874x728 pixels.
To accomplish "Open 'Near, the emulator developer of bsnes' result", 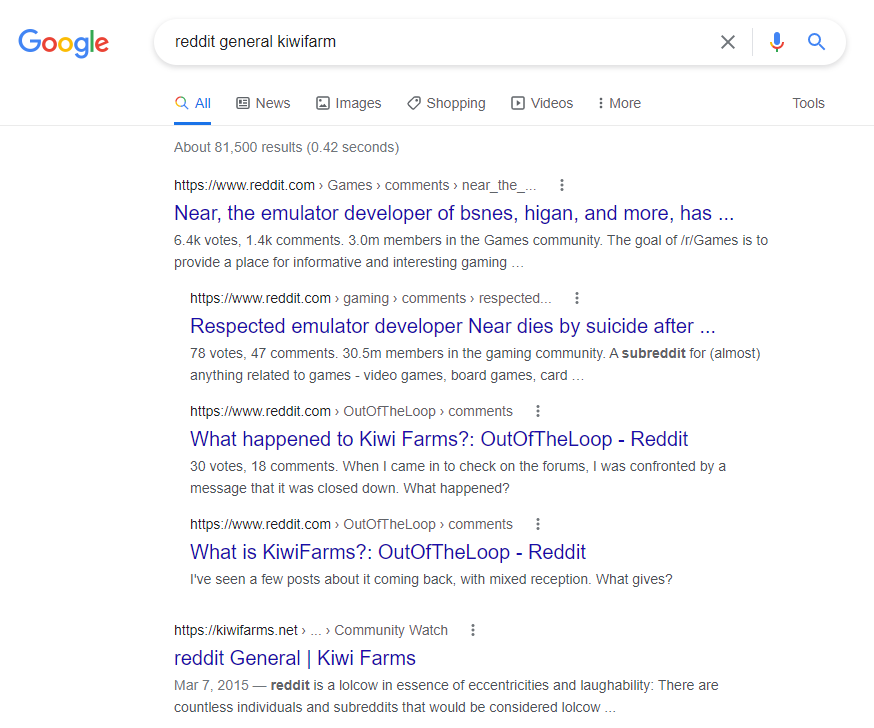I will (x=454, y=213).
